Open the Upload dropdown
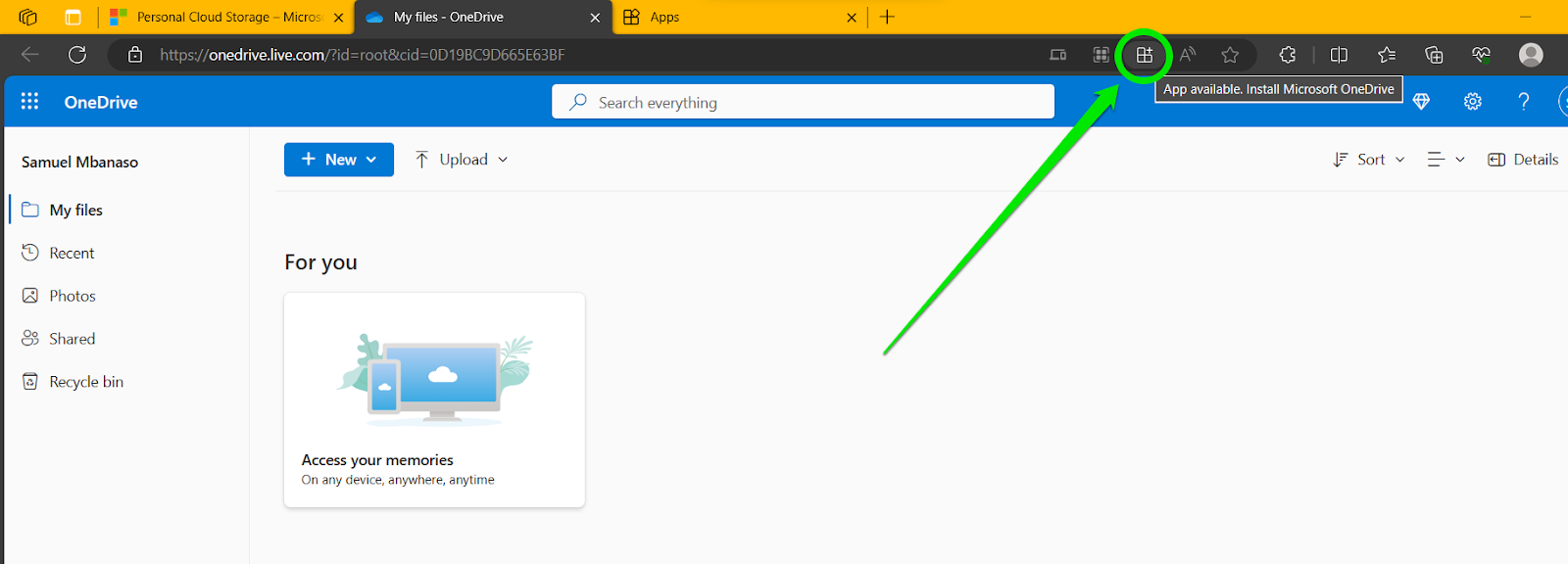 click(x=462, y=160)
